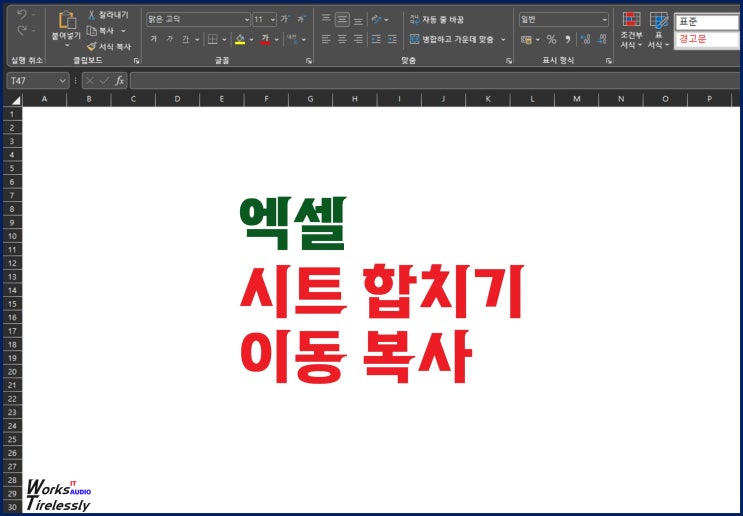Expand the Copy (복사) options arrow
The width and height of the screenshot is (743, 516).
[123, 31]
